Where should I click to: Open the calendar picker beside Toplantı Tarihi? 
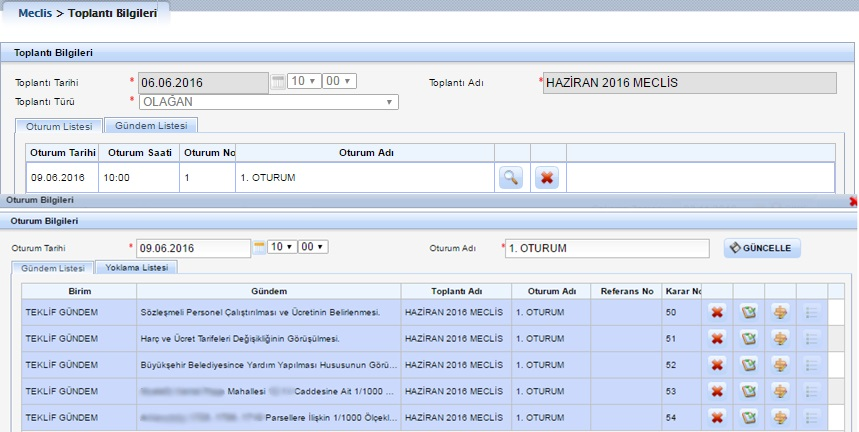pos(278,82)
